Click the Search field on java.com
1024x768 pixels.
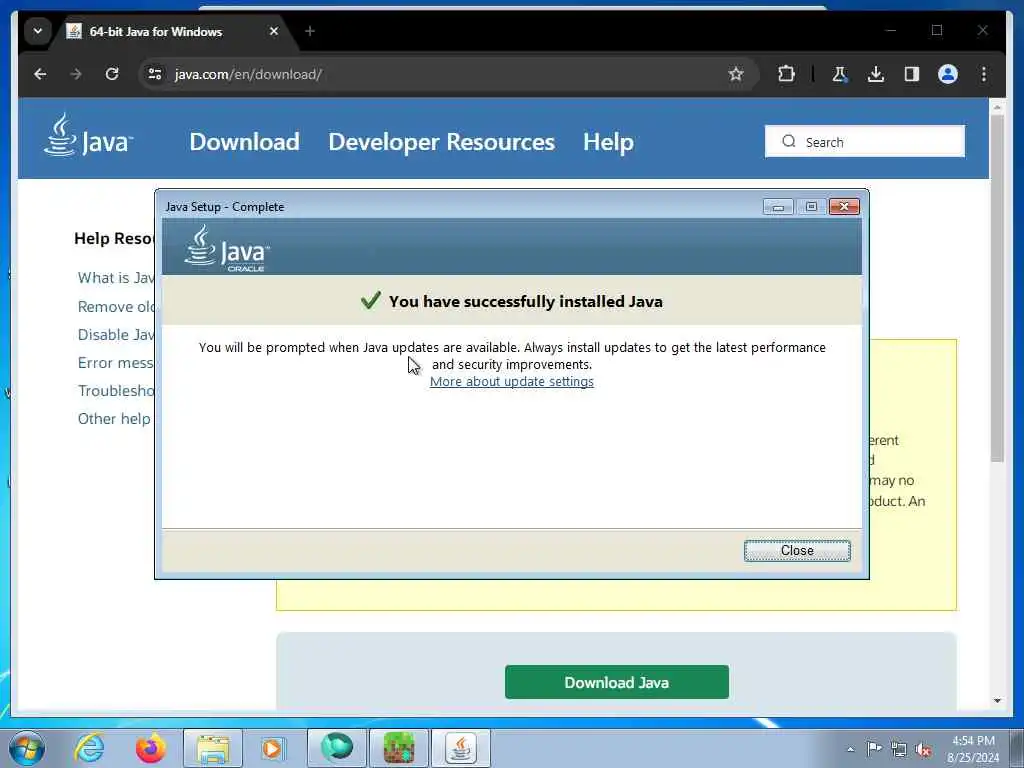865,141
